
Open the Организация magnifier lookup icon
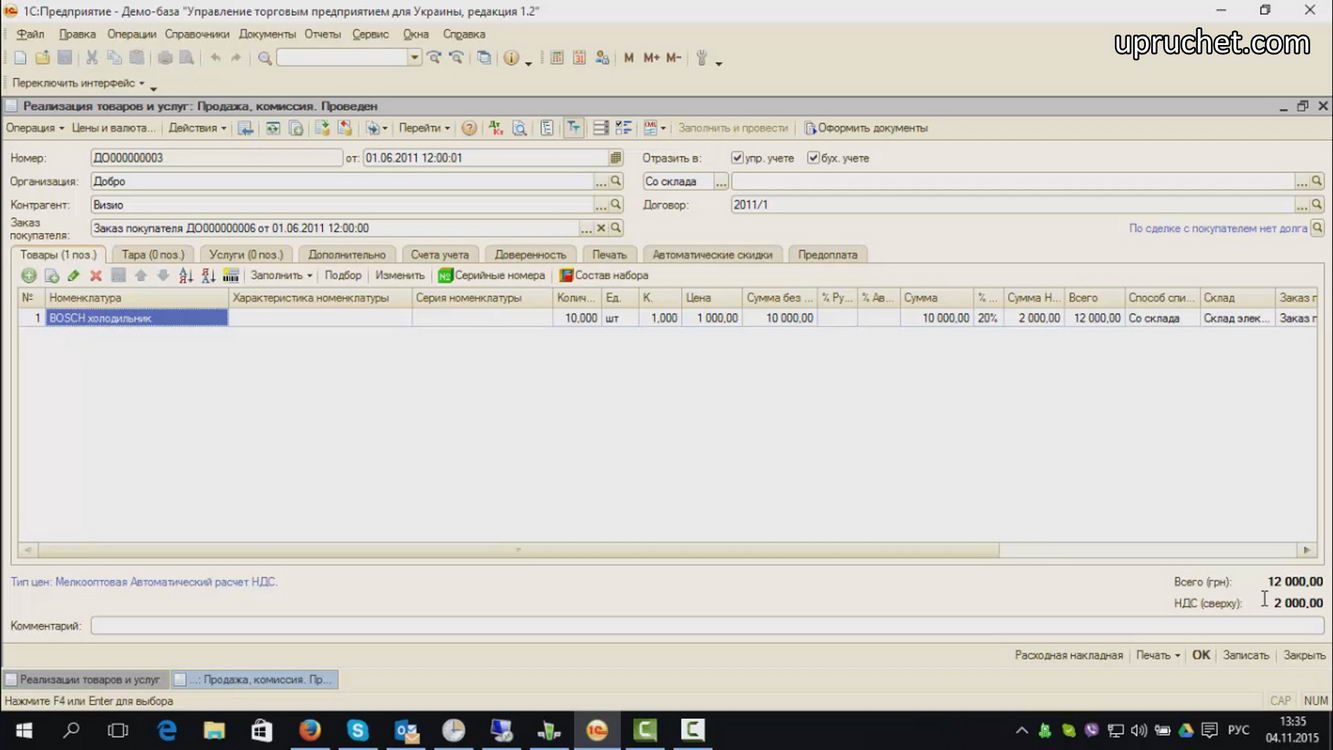click(616, 181)
